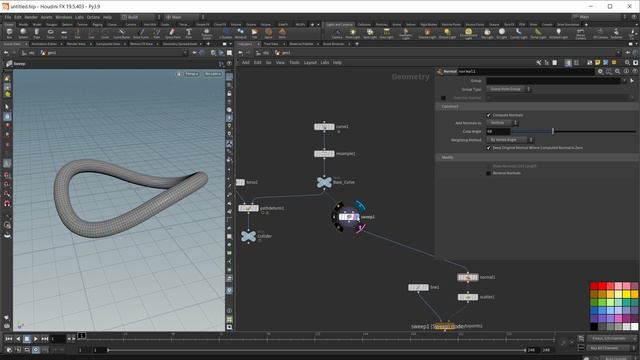Open the Labs menu in main menu bar
The height and width of the screenshot is (360, 640).
coord(79,17)
